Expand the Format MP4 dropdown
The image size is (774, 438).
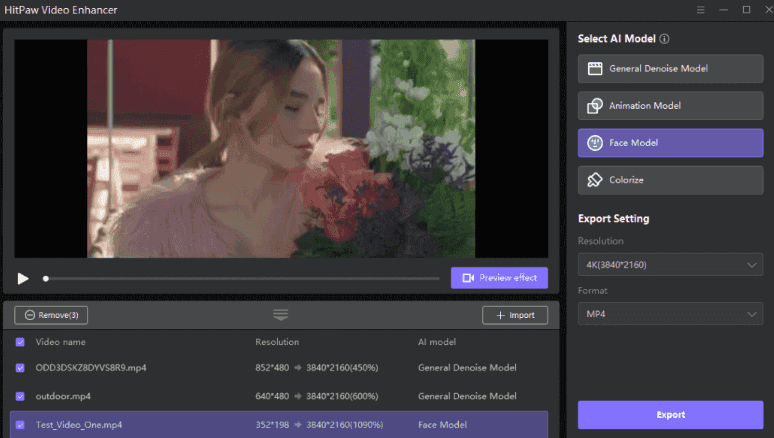[670, 315]
